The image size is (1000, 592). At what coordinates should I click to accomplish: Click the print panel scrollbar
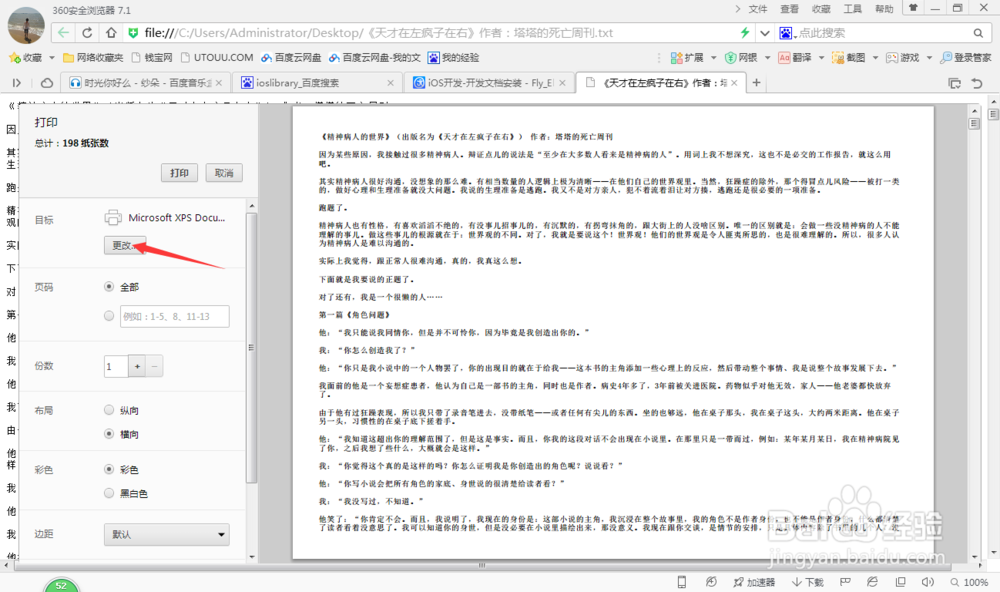coord(251,348)
